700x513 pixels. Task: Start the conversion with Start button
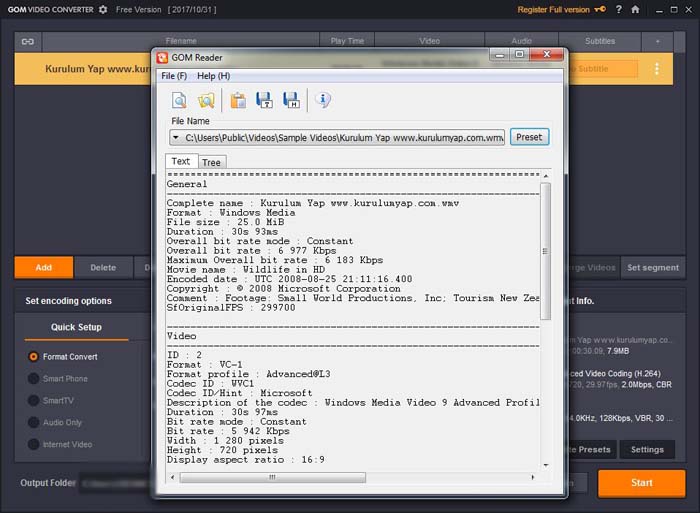coord(642,483)
